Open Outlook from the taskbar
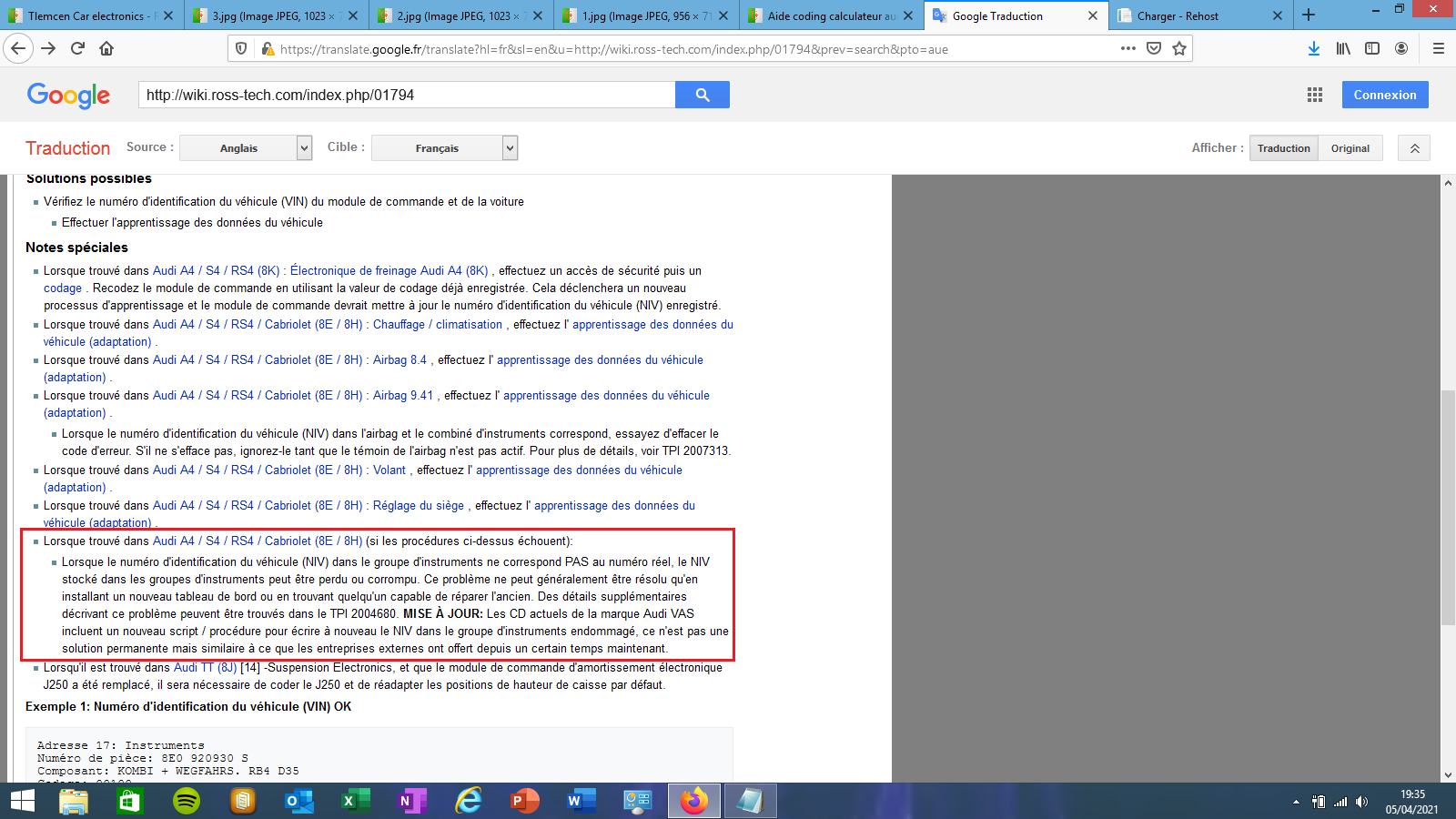The image size is (1456, 819). point(299,801)
